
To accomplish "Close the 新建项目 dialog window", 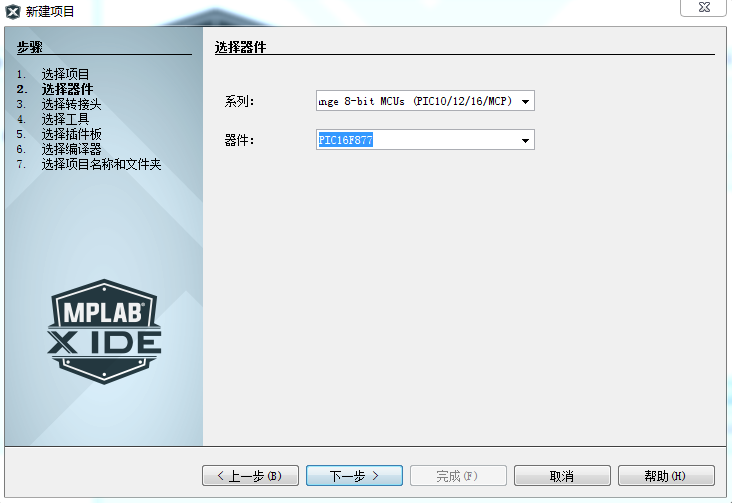I will 704,7.
